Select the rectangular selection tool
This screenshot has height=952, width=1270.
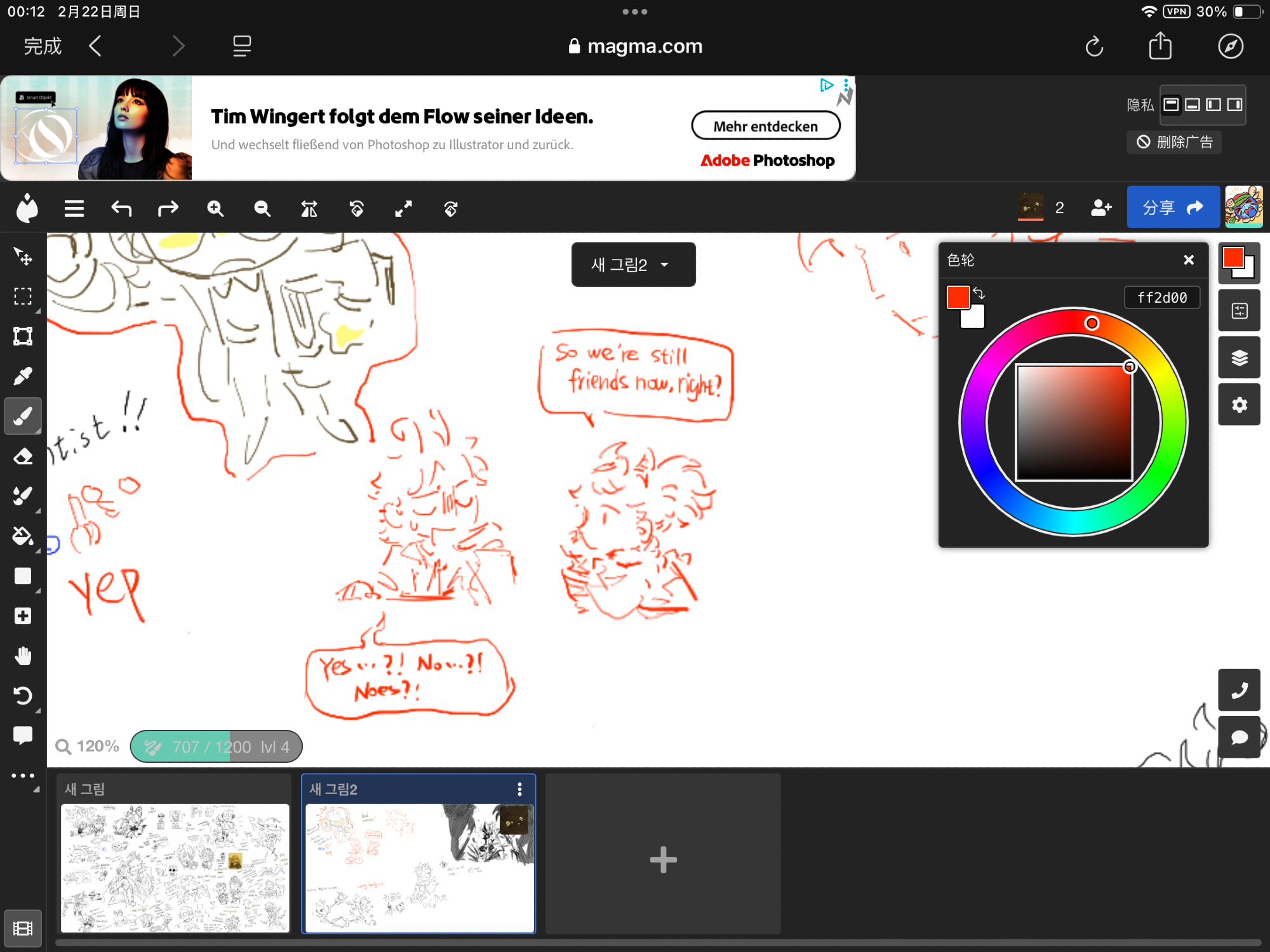[x=23, y=296]
